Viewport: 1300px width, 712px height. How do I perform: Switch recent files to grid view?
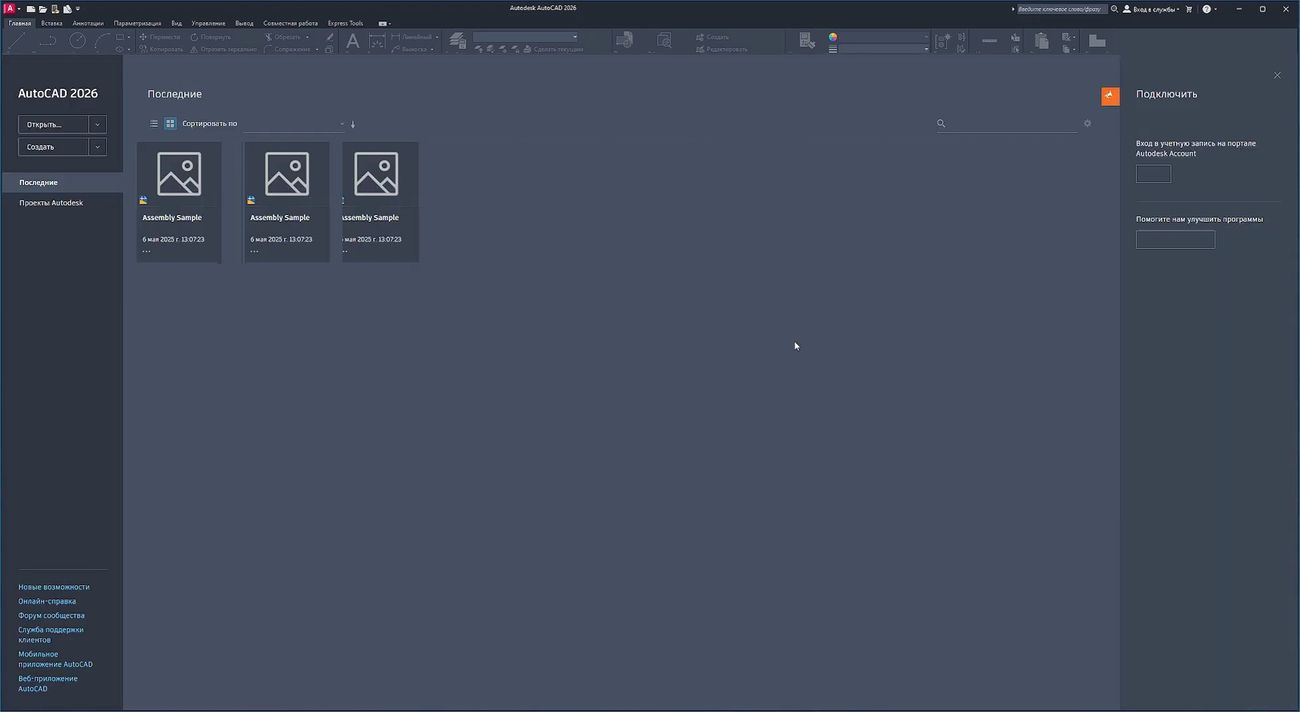tap(170, 123)
